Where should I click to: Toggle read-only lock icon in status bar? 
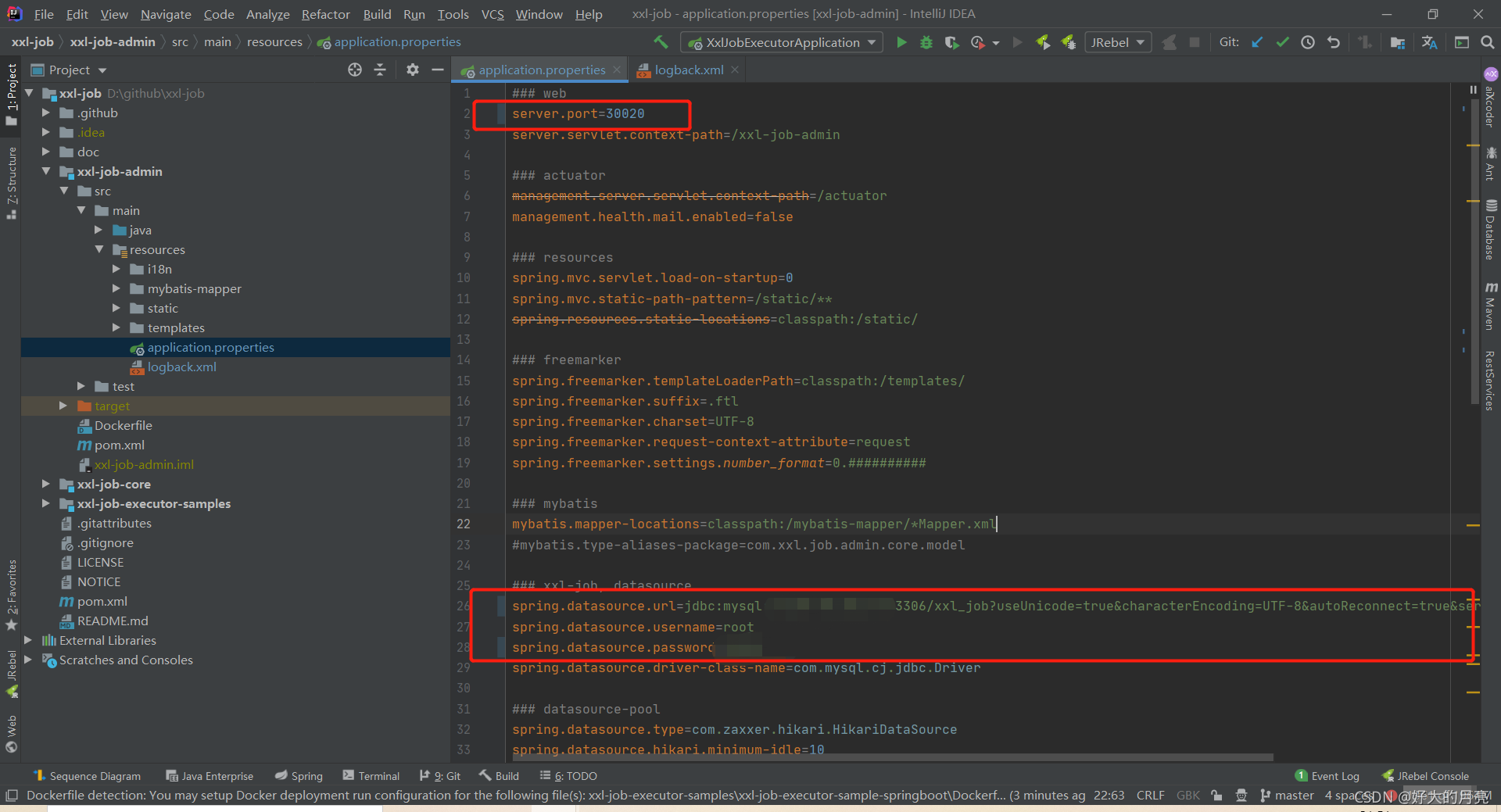point(1216,796)
